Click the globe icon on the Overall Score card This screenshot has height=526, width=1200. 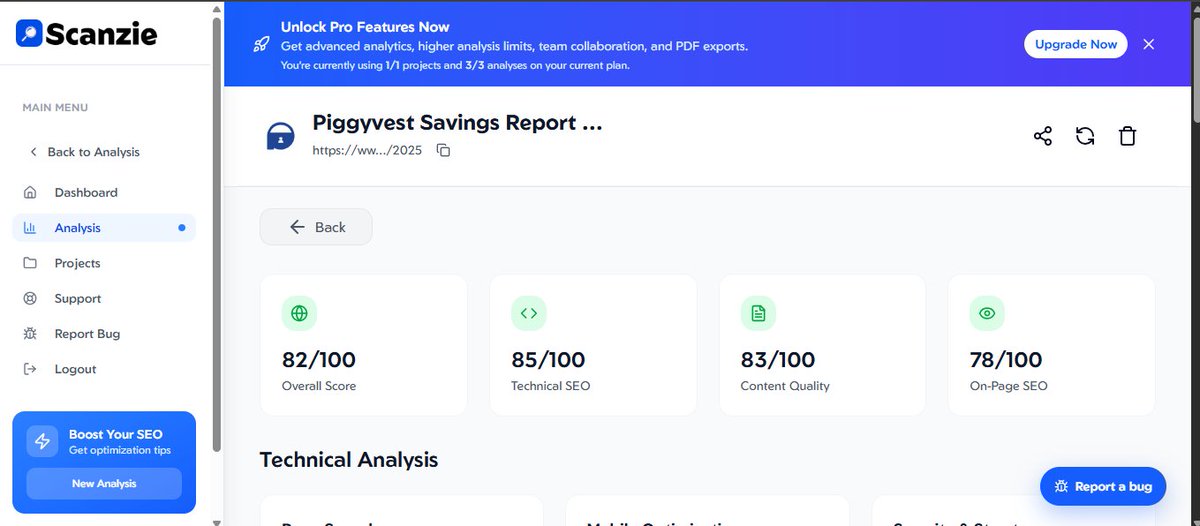tap(299, 313)
